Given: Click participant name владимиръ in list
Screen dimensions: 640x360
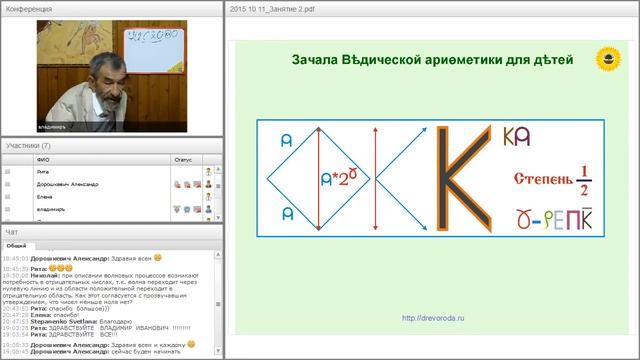Looking at the screenshot, I should pyautogui.click(x=51, y=209).
